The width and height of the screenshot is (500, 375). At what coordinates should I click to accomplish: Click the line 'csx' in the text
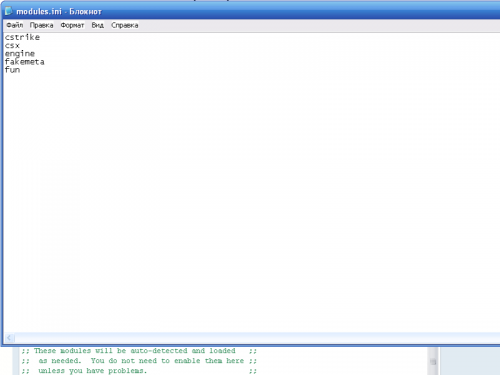(12, 45)
